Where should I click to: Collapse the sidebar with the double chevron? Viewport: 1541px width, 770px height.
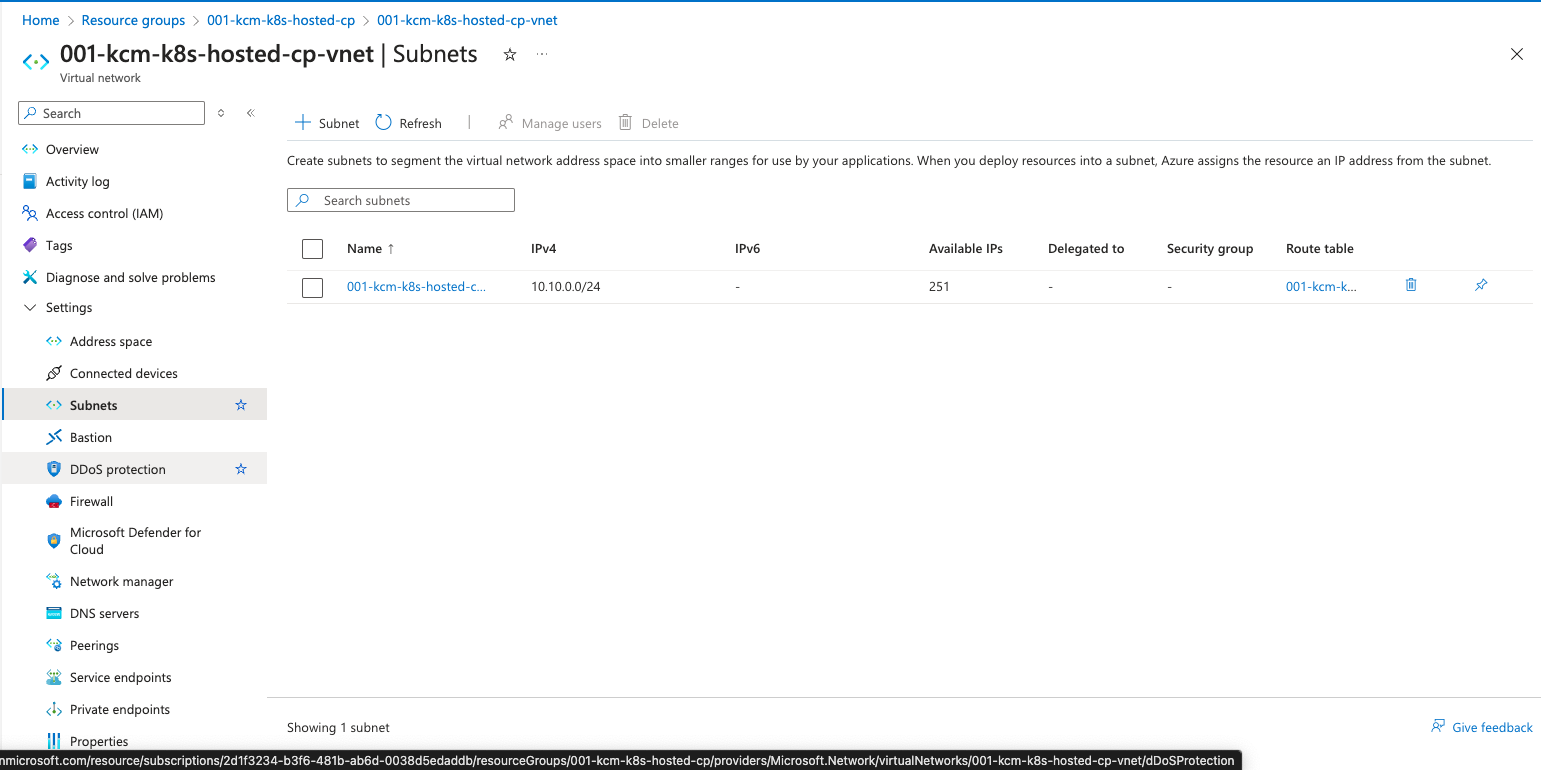click(251, 113)
